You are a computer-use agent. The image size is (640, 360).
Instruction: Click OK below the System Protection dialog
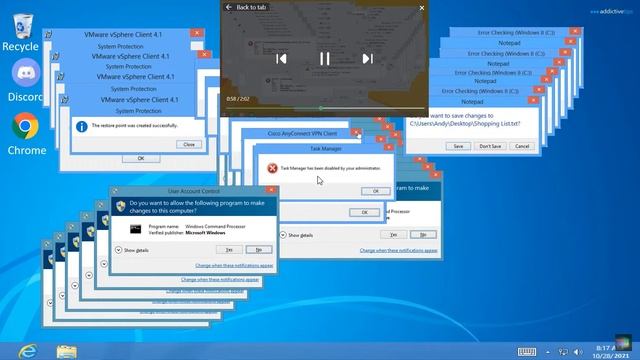click(141, 158)
